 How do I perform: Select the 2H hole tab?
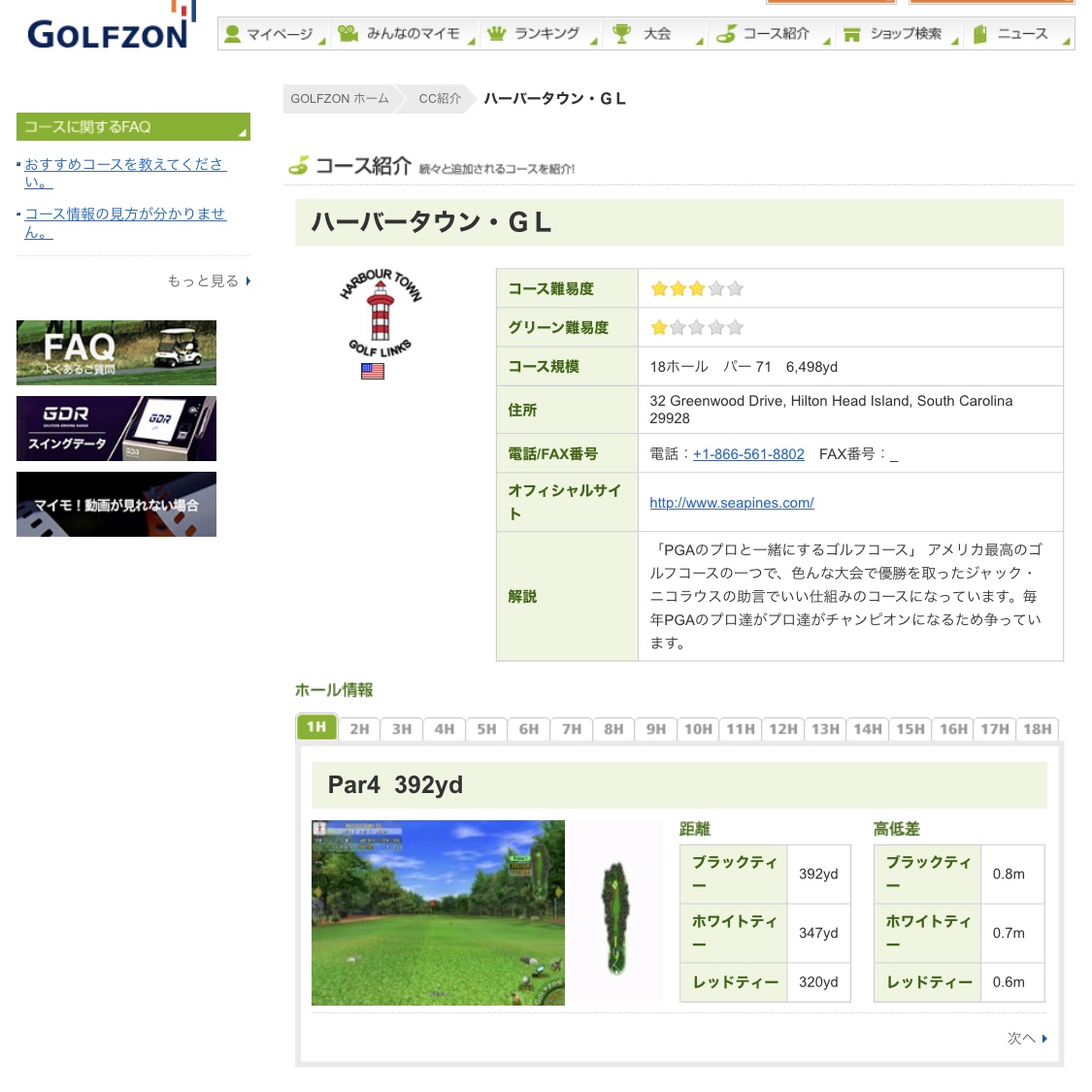pos(359,728)
